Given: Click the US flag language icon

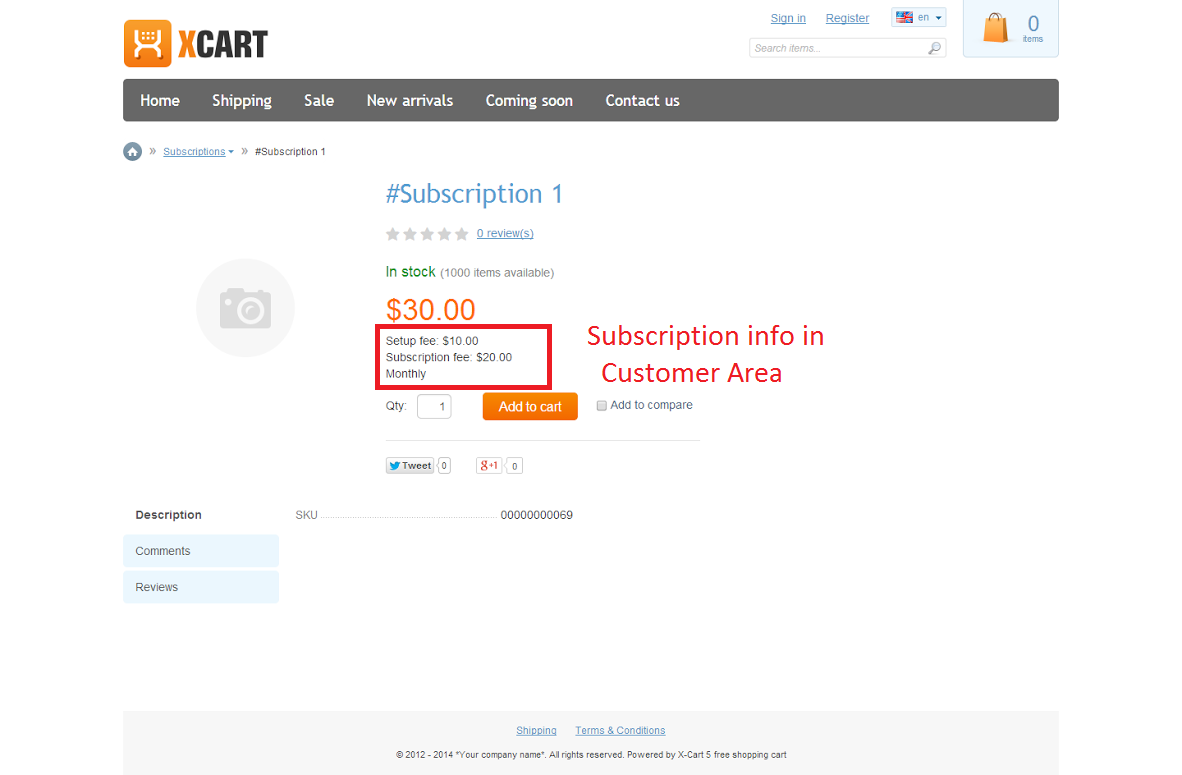Looking at the screenshot, I should click(904, 17).
